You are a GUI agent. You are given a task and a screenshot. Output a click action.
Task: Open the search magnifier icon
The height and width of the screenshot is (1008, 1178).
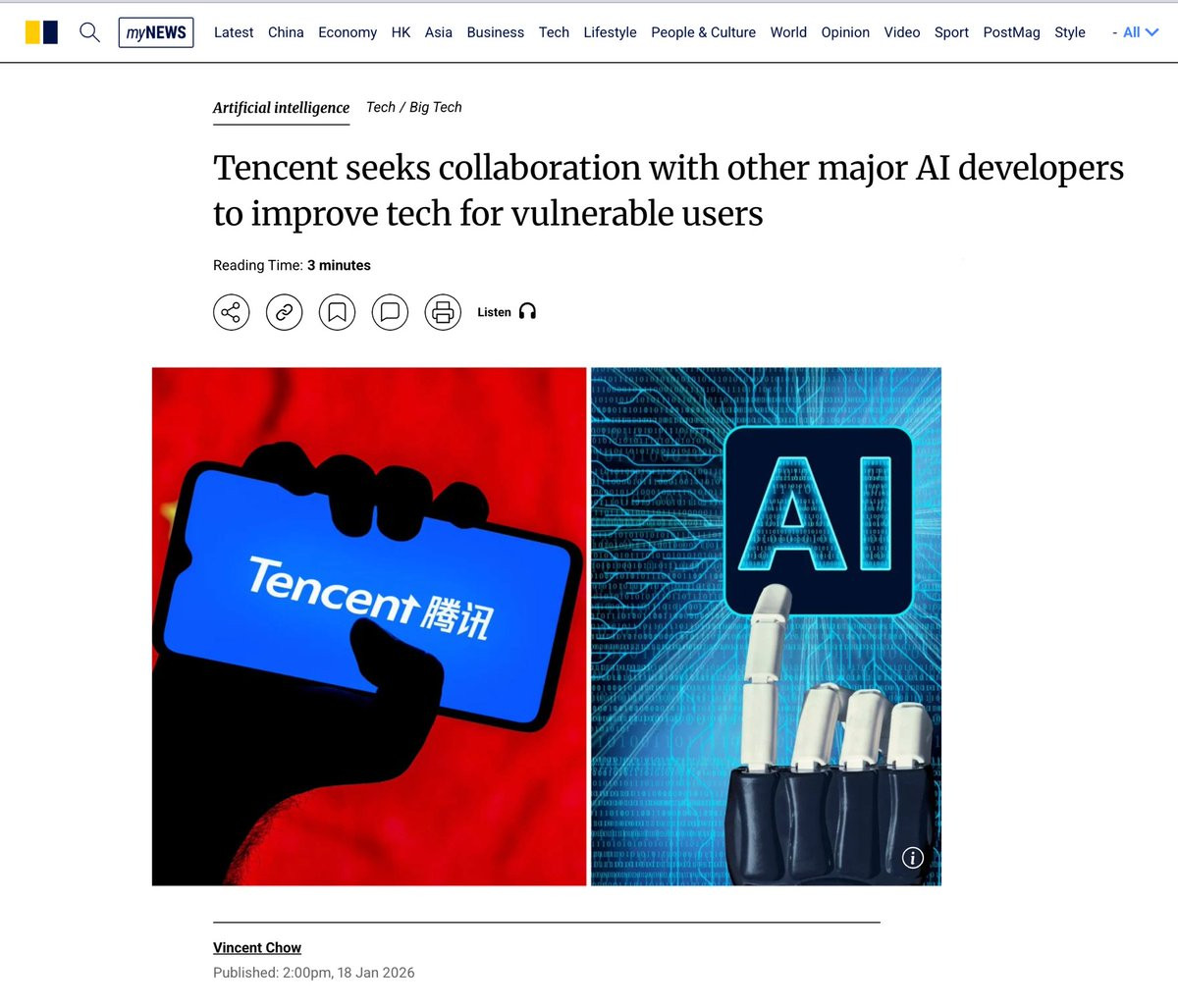pos(89,32)
